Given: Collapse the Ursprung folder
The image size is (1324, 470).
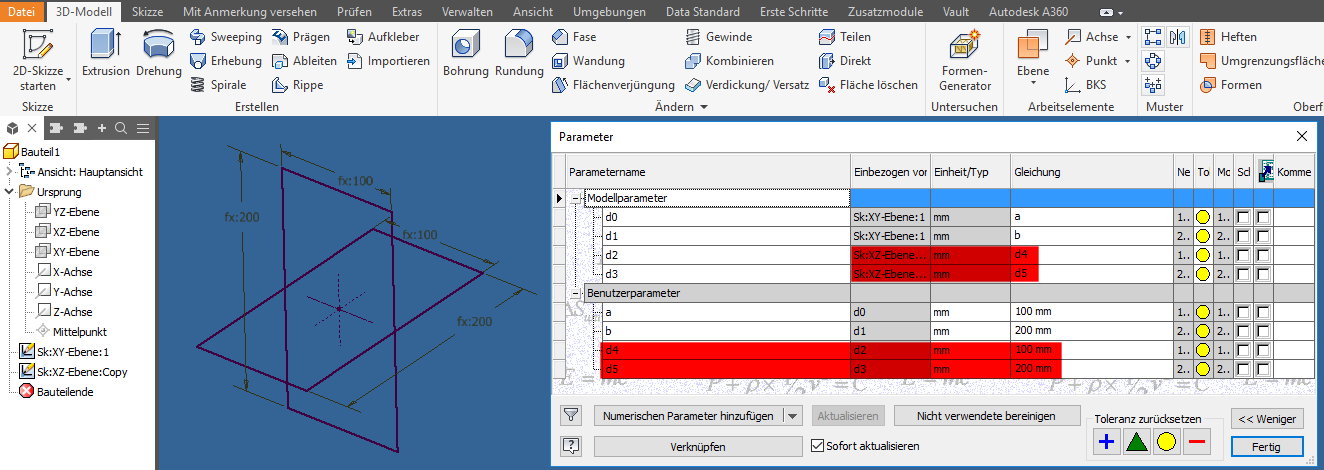Looking at the screenshot, I should 11,191.
